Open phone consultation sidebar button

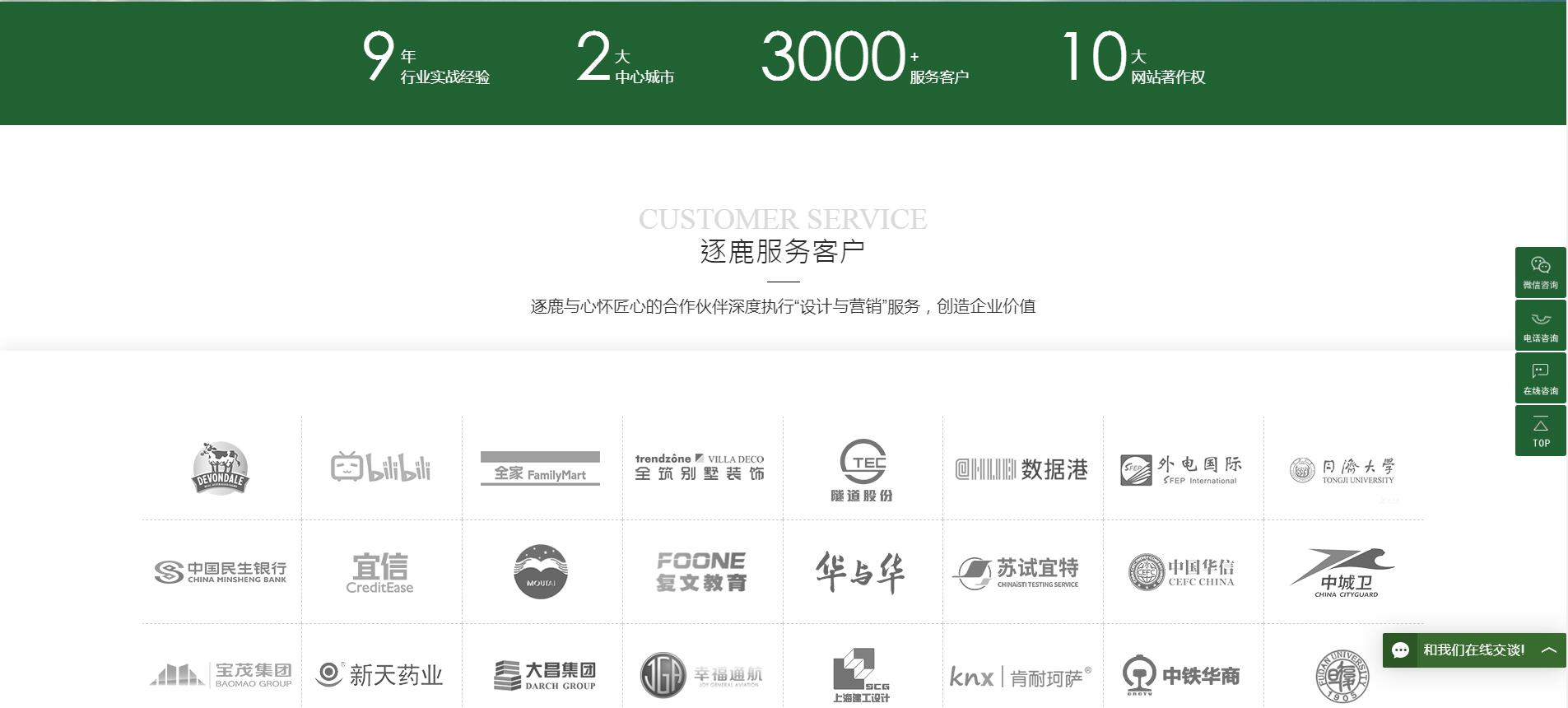pyautogui.click(x=1540, y=326)
